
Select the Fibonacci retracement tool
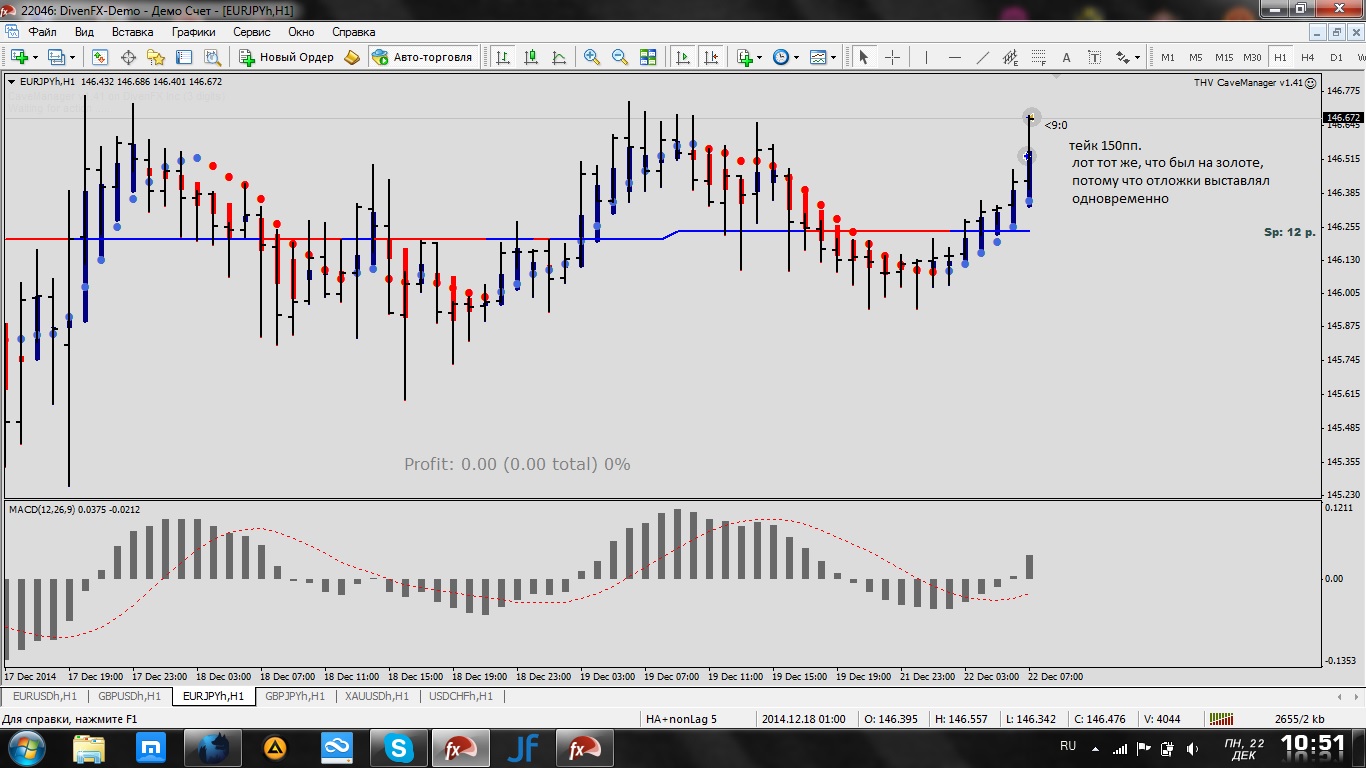point(1010,57)
